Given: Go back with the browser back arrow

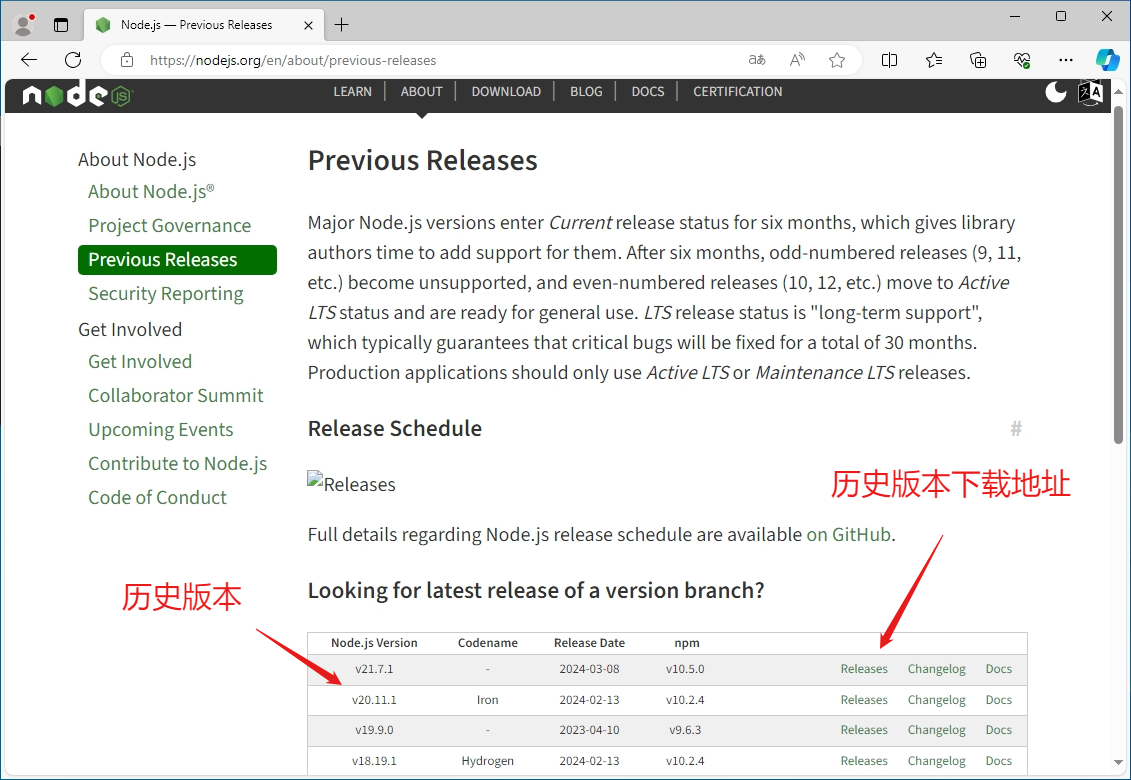Looking at the screenshot, I should (x=29, y=60).
